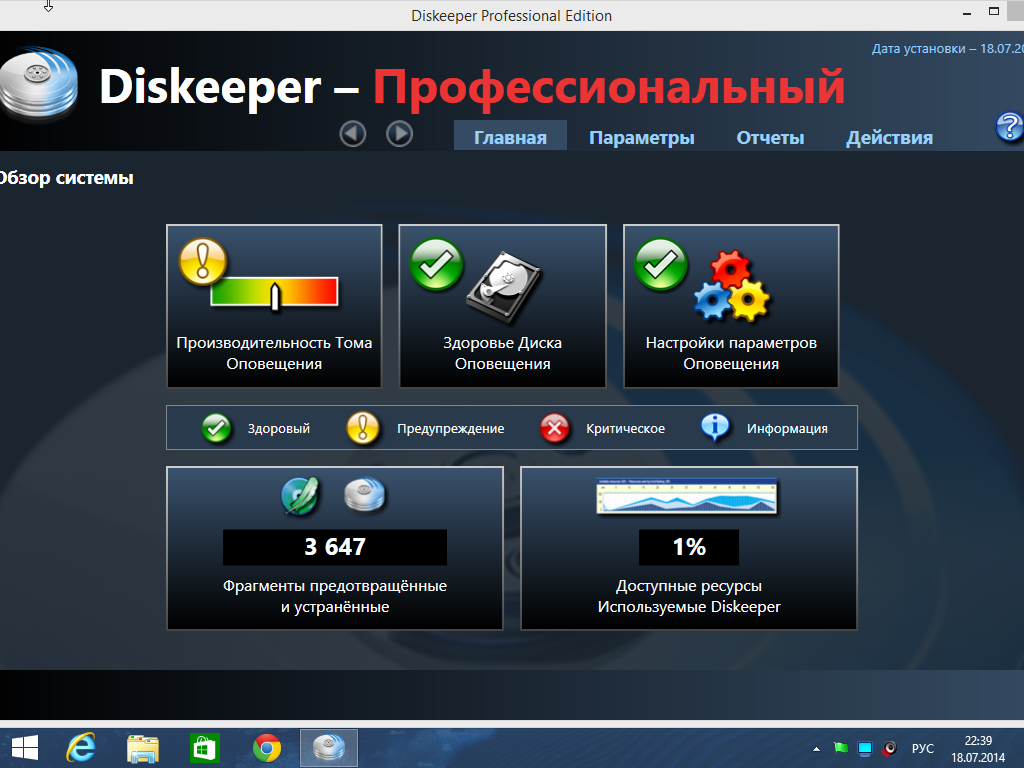Viewport: 1024px width, 768px height.
Task: Click the green flag tray icon
Action: (x=841, y=748)
